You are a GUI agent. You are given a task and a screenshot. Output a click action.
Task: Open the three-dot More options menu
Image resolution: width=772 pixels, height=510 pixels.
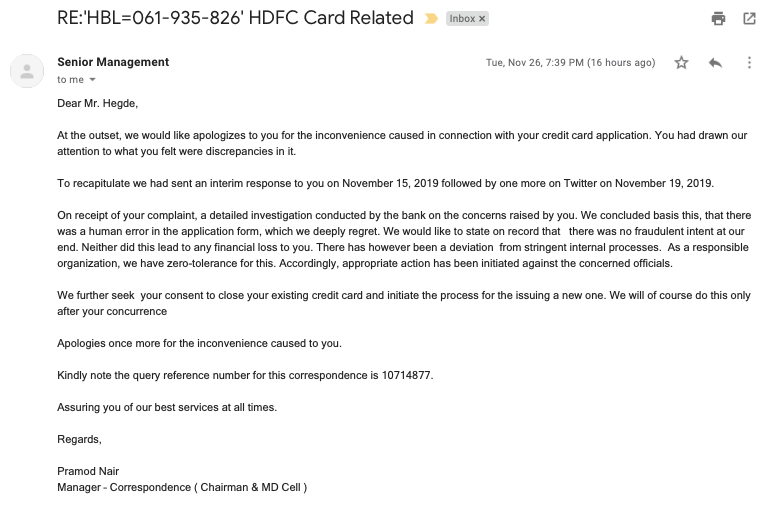[x=749, y=62]
